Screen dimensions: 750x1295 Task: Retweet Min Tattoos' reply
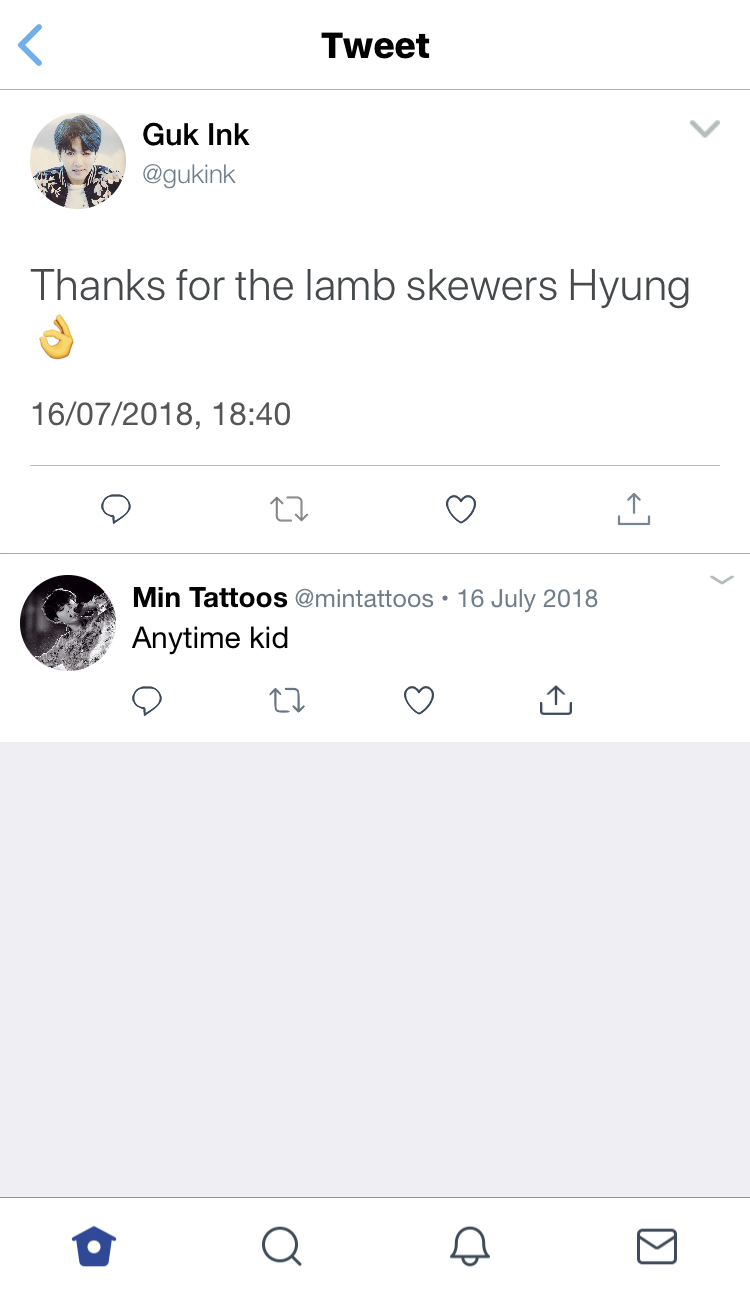pos(288,702)
